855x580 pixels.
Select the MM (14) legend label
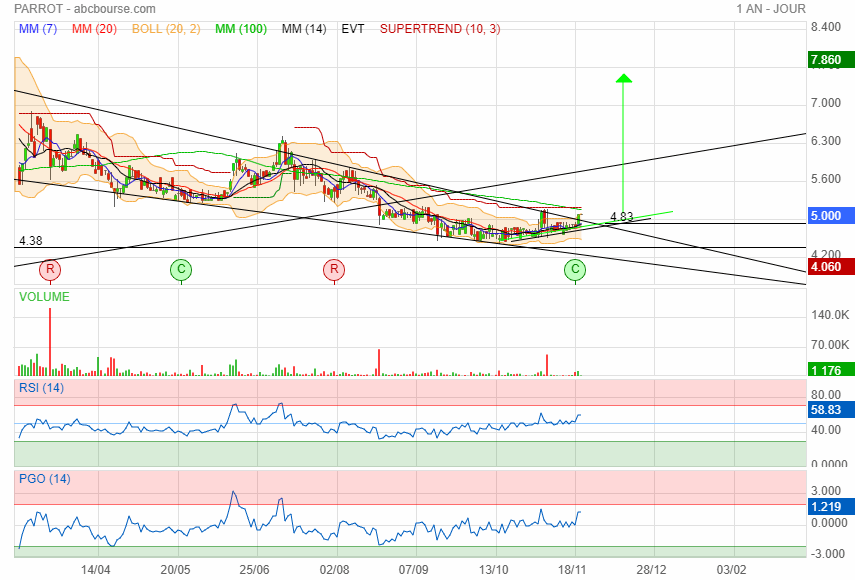point(304,29)
